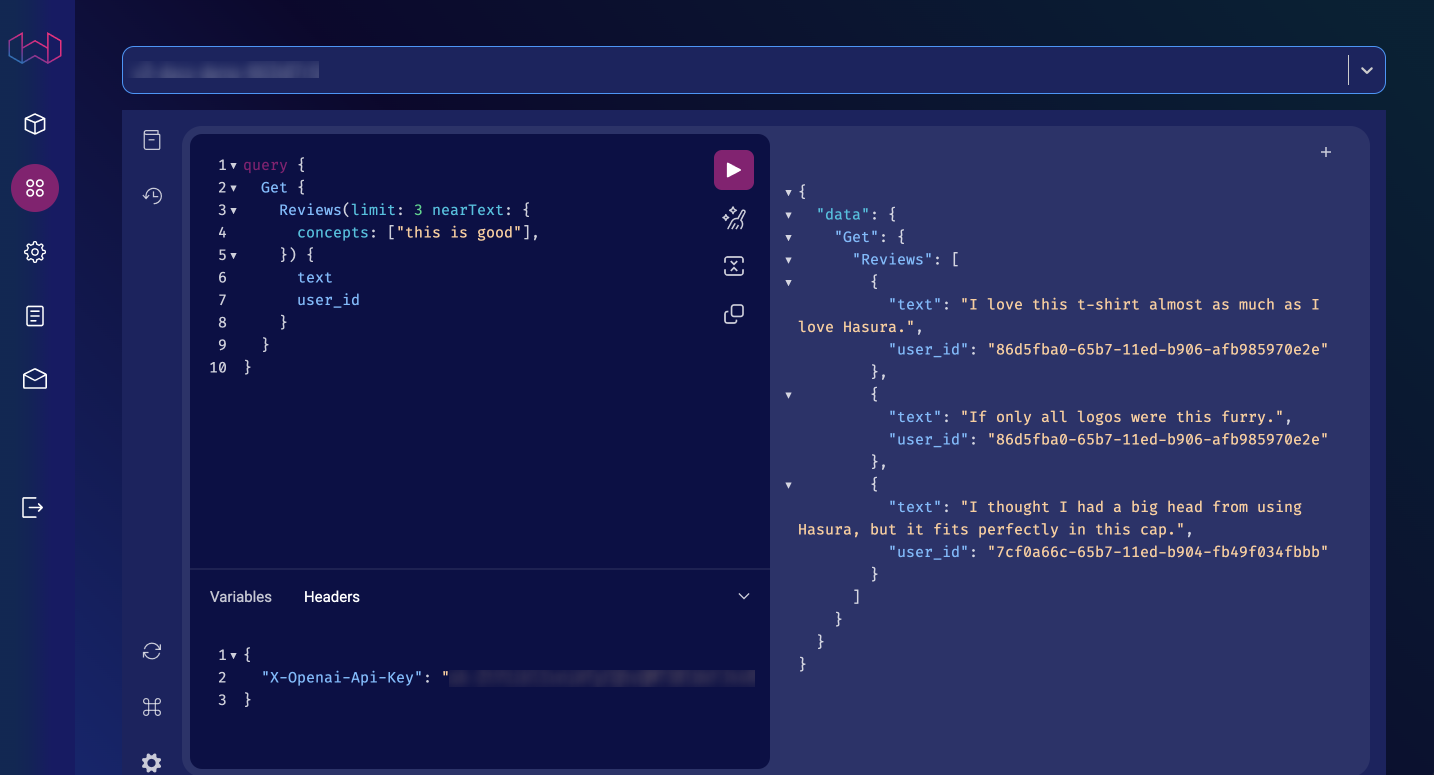
Task: Collapse the Variables and Headers section
Action: coord(744,596)
